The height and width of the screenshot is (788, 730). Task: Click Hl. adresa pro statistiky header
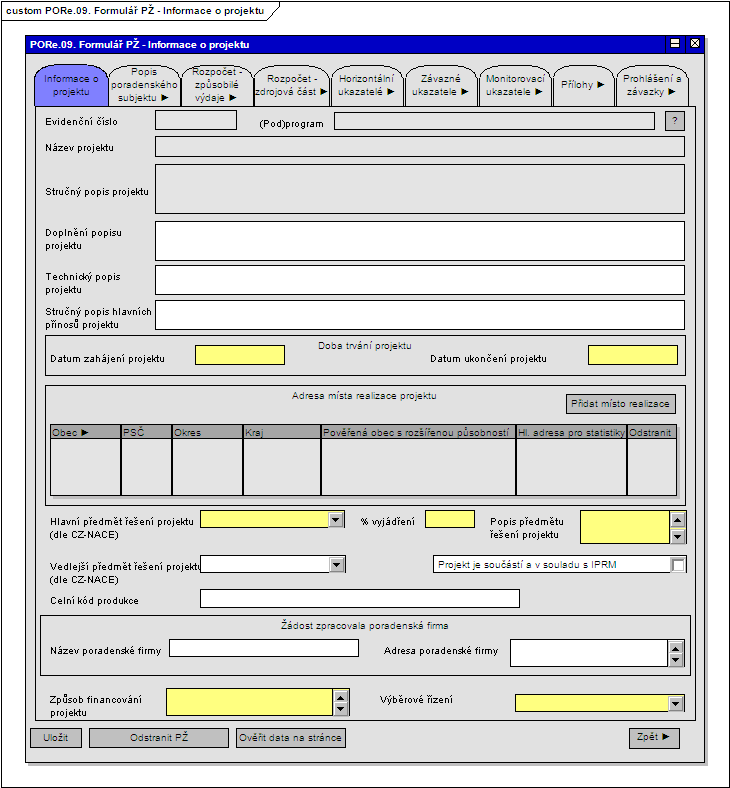pos(571,432)
